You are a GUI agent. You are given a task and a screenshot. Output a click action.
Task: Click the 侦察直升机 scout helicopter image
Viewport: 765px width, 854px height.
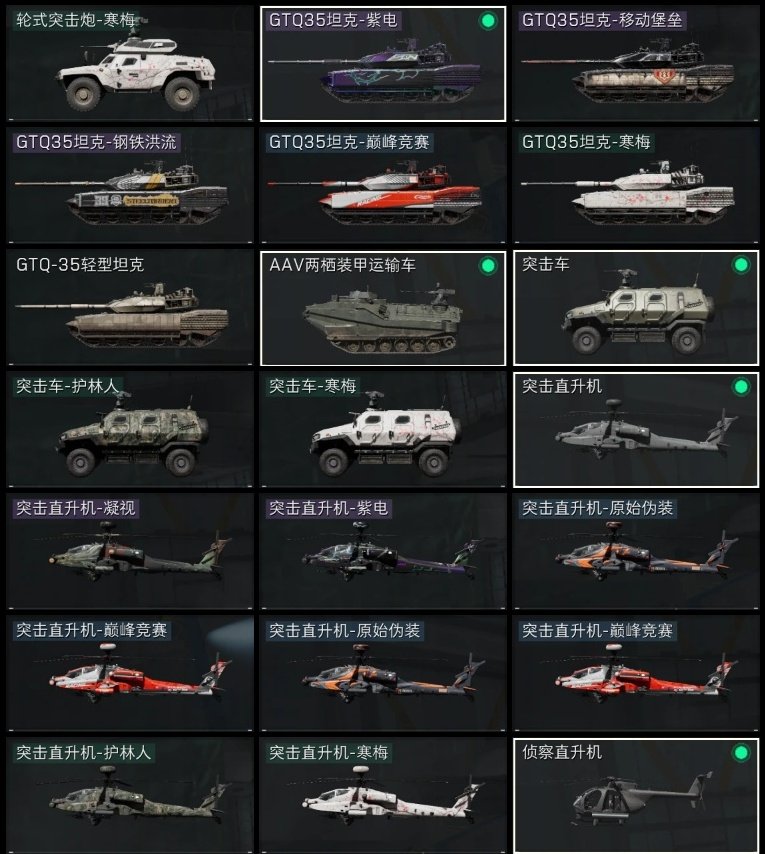pyautogui.click(x=641, y=797)
